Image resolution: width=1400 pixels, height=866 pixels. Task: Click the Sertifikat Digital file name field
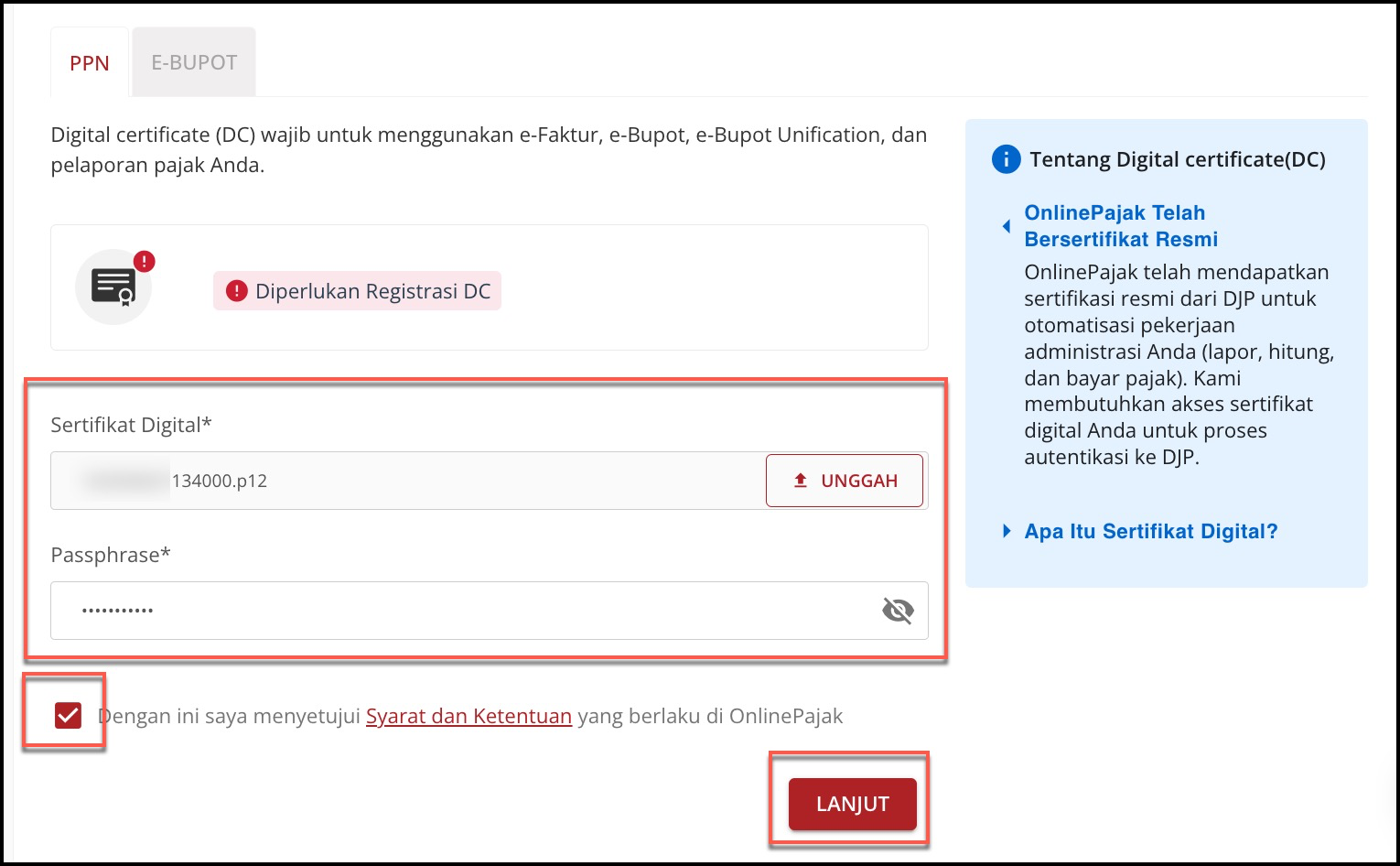403,481
